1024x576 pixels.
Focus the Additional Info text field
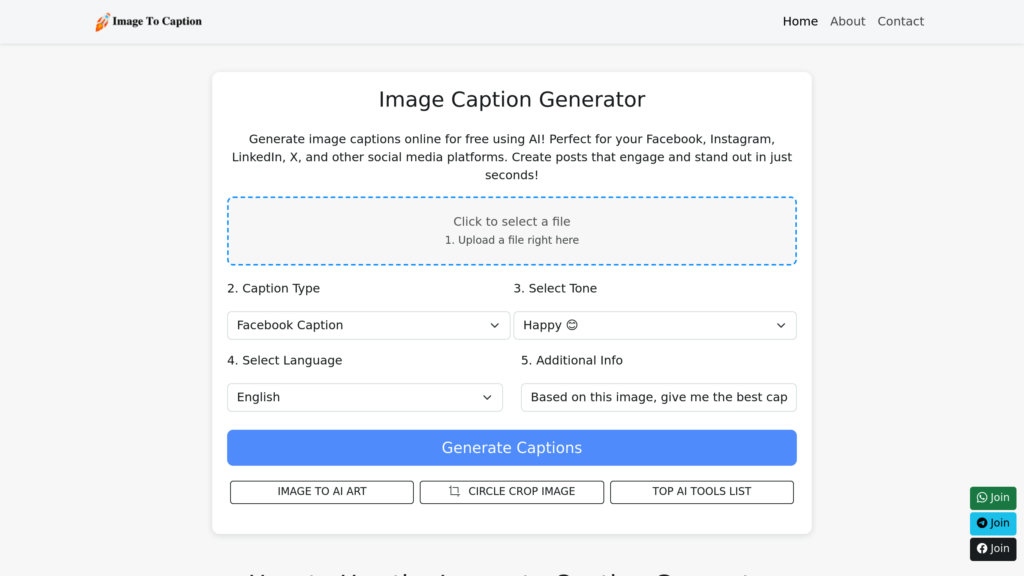[x=658, y=398]
